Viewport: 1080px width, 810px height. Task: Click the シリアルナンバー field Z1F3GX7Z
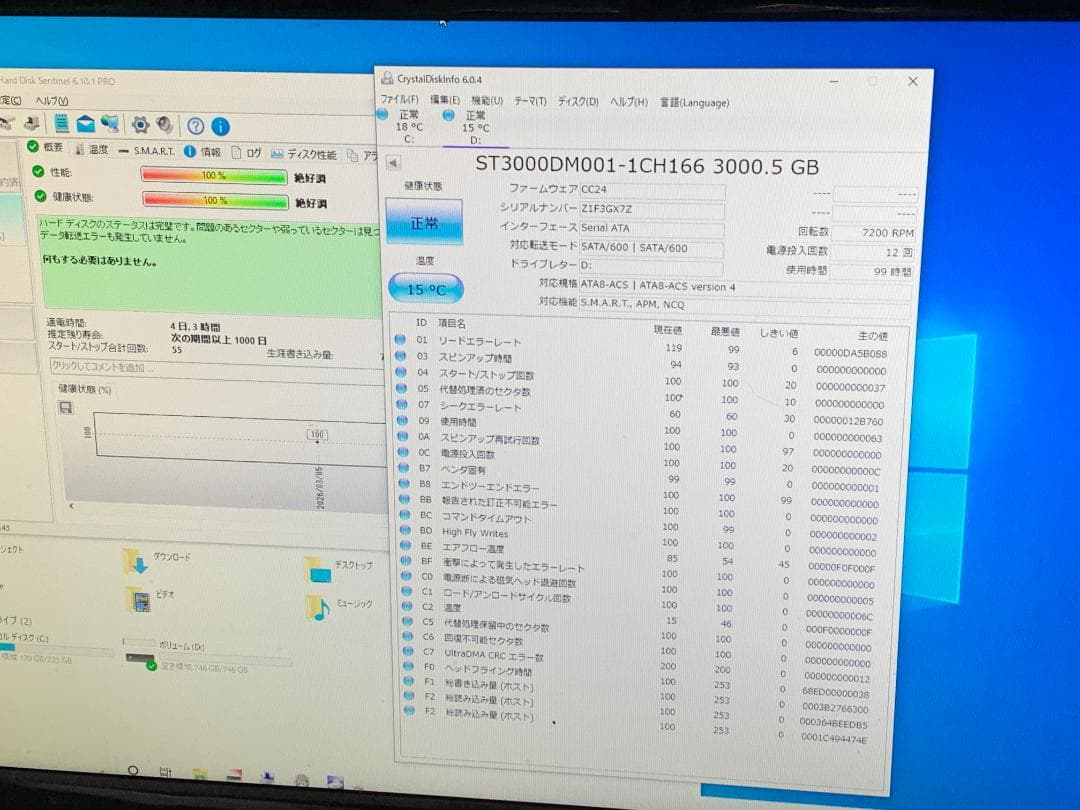tap(652, 209)
